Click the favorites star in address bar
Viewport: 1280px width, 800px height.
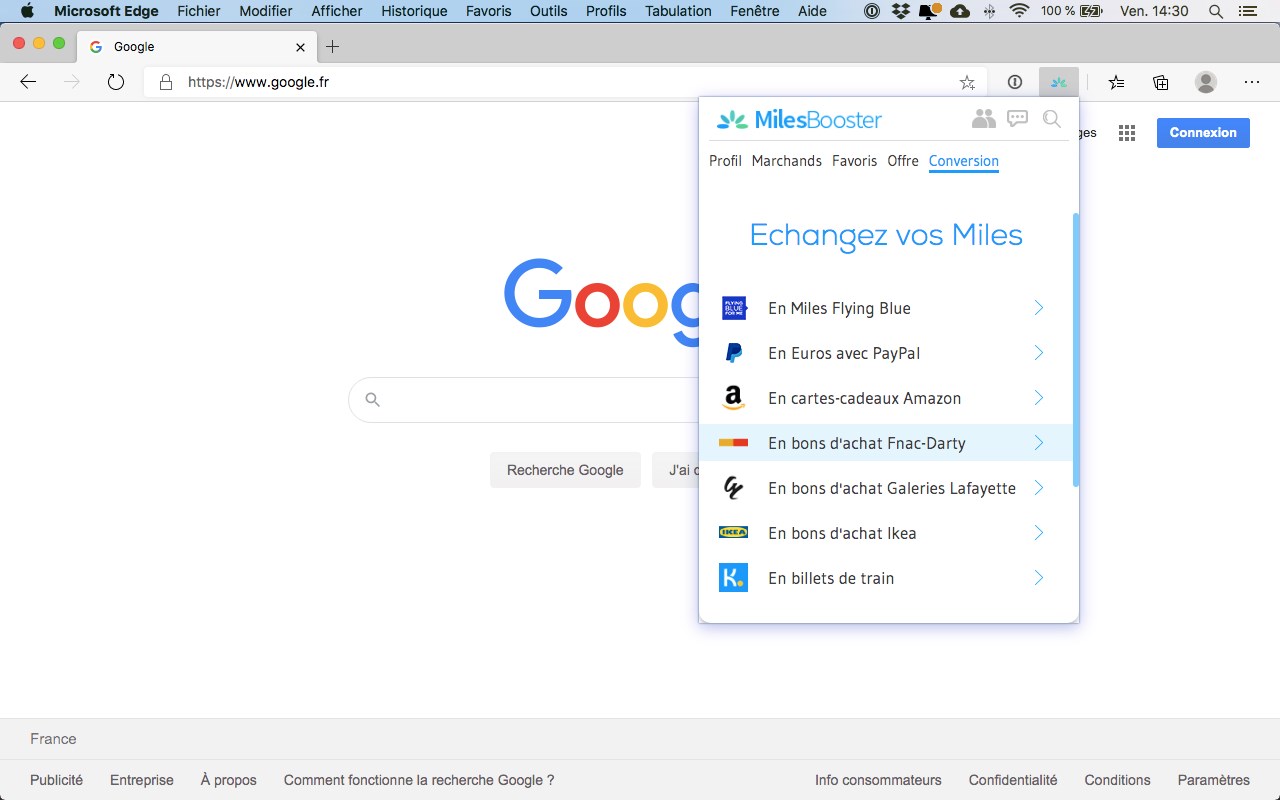pos(967,82)
